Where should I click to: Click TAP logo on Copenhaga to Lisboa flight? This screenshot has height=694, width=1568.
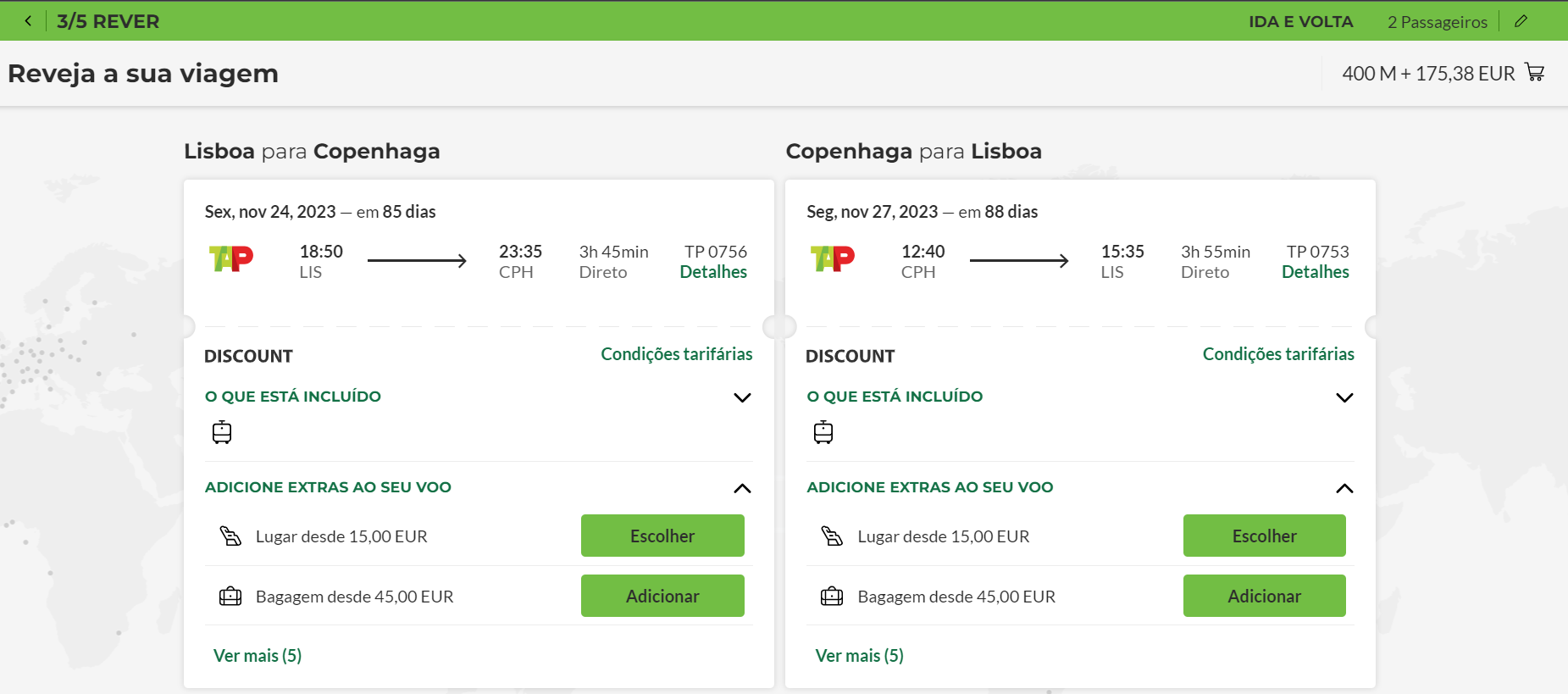click(x=833, y=258)
